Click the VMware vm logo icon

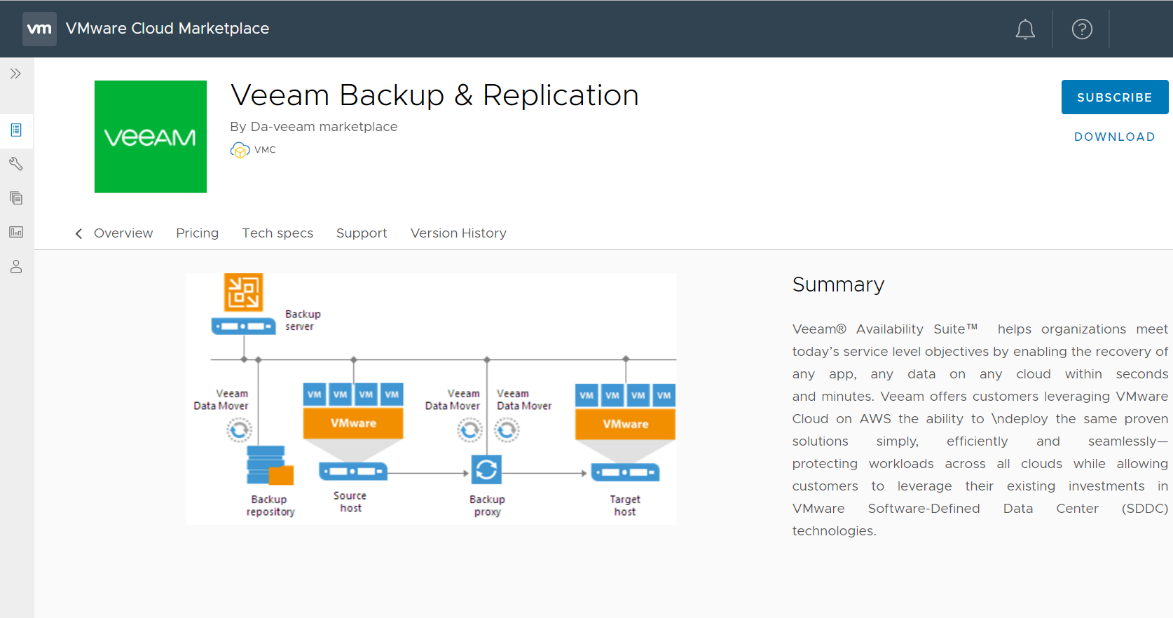39,29
